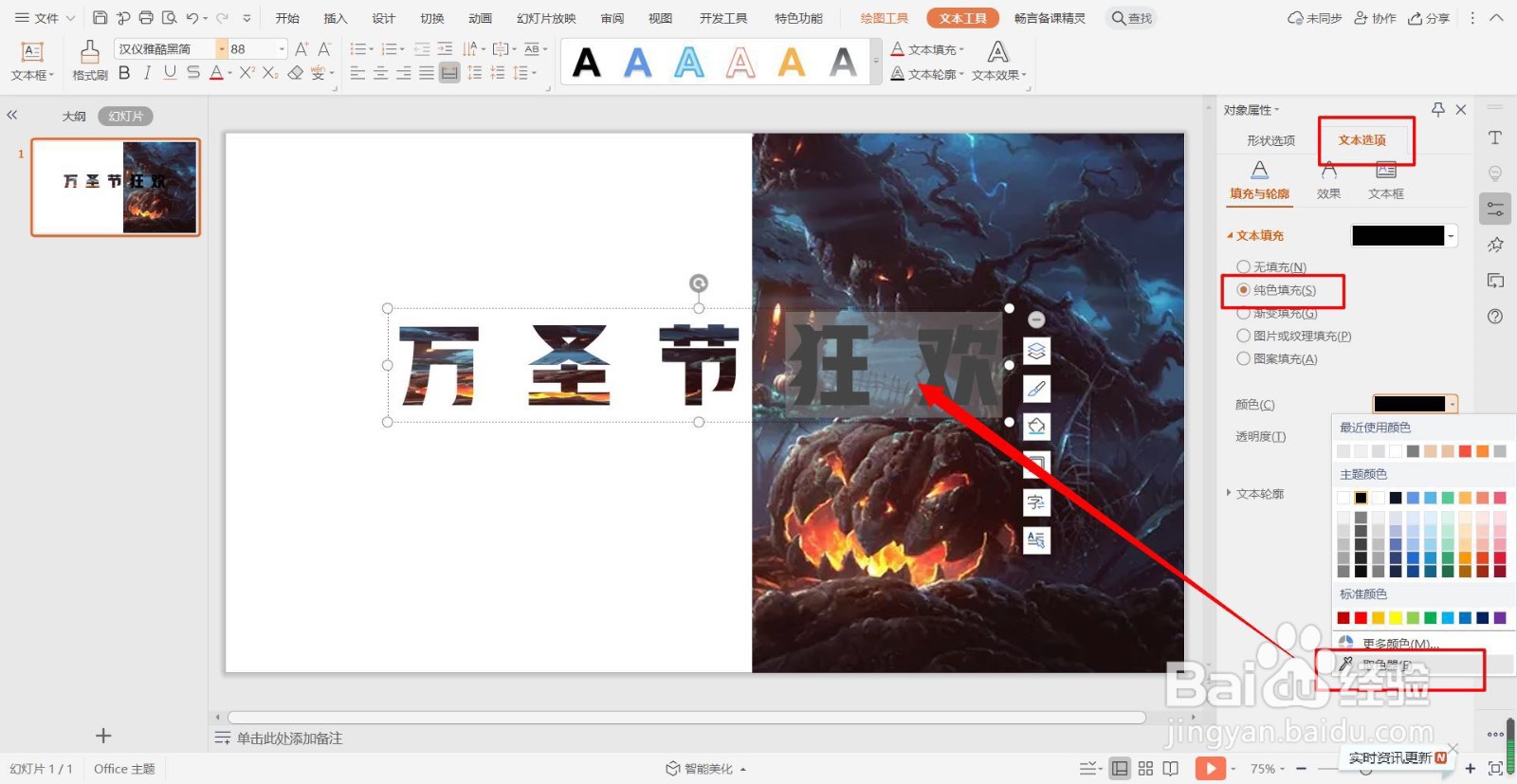Center align text
Viewport: 1517px width, 784px height.
[x=380, y=73]
